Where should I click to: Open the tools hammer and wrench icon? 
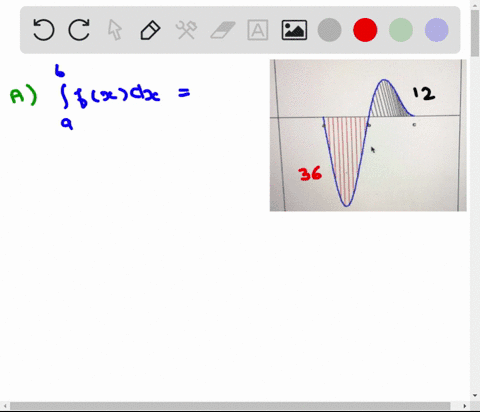(x=186, y=30)
